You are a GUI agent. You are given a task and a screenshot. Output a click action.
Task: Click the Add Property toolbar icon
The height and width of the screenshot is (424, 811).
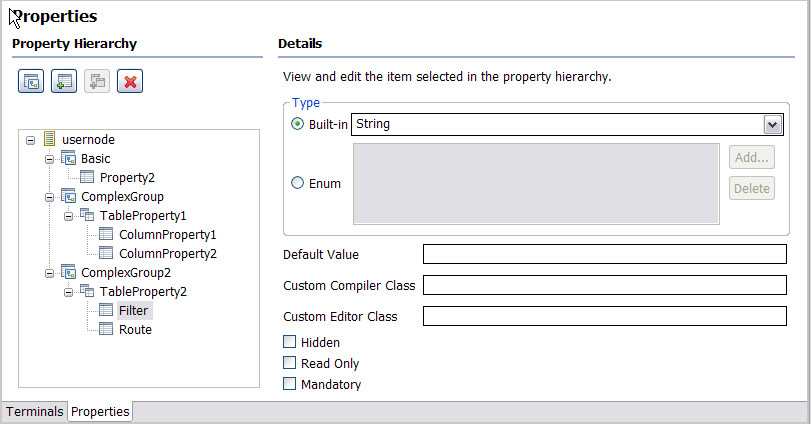coord(64,81)
